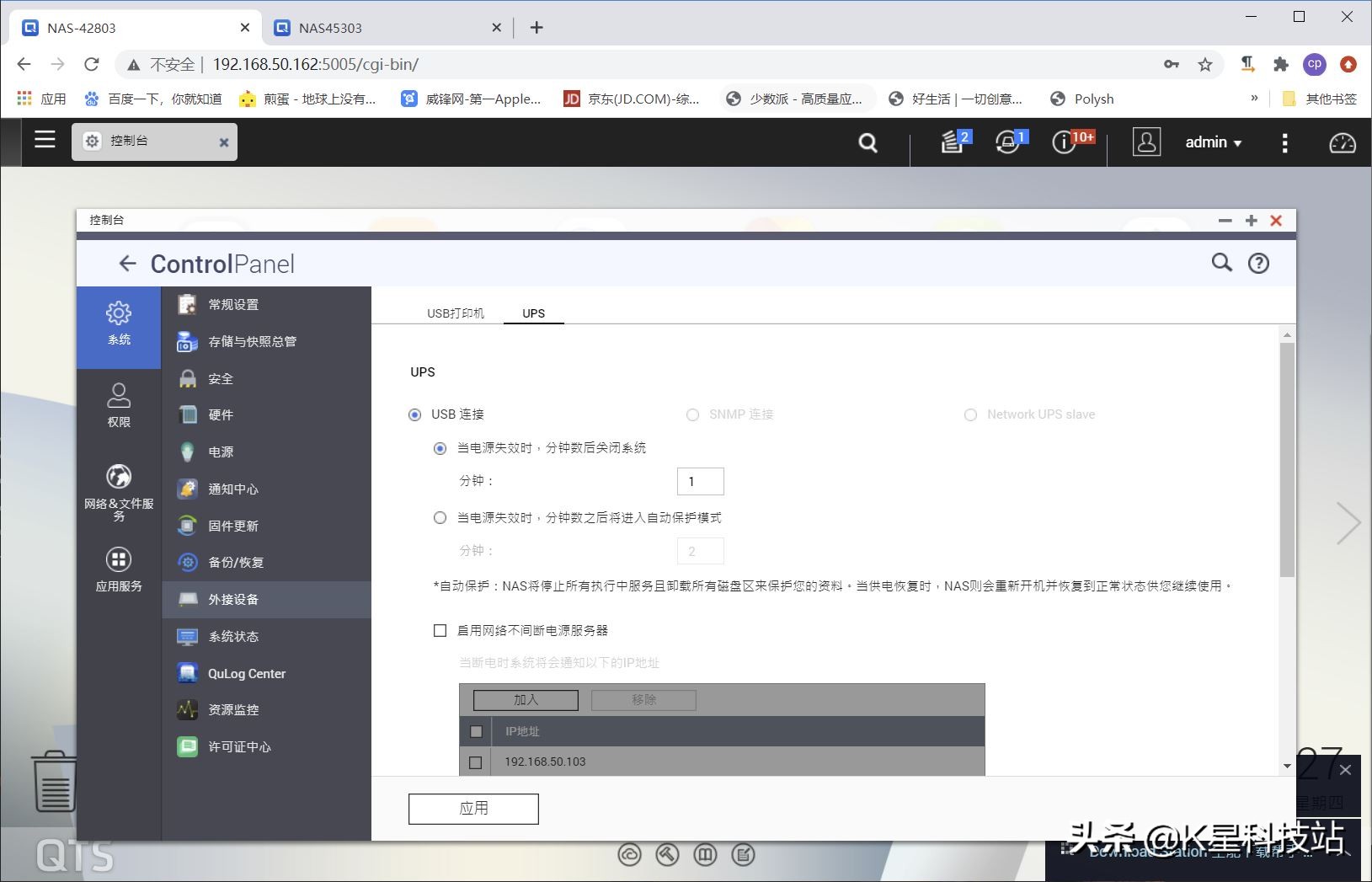Open the three-dot more options menu

coord(1284,142)
